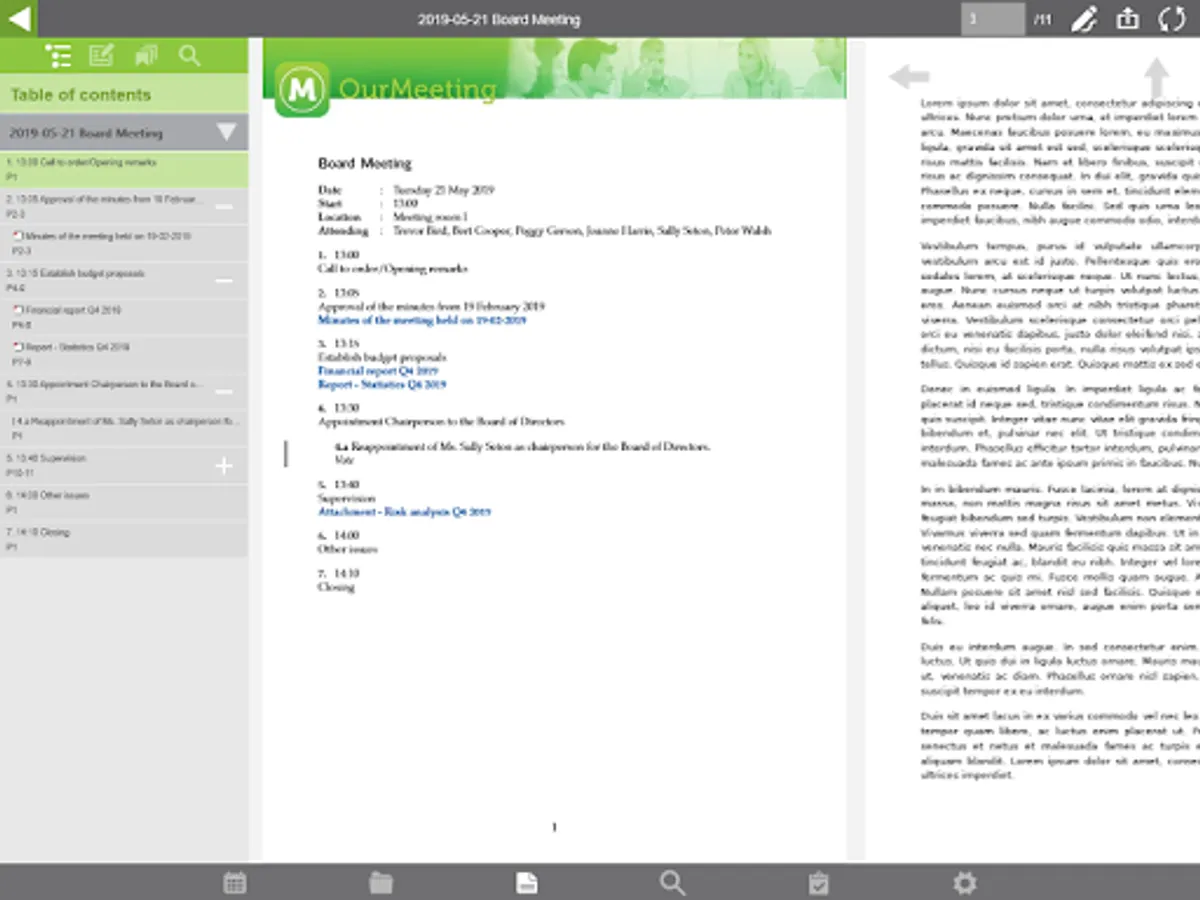Open the Report - Statistics Q4 2019 link
Viewport: 1200px width, 900px height.
(382, 384)
